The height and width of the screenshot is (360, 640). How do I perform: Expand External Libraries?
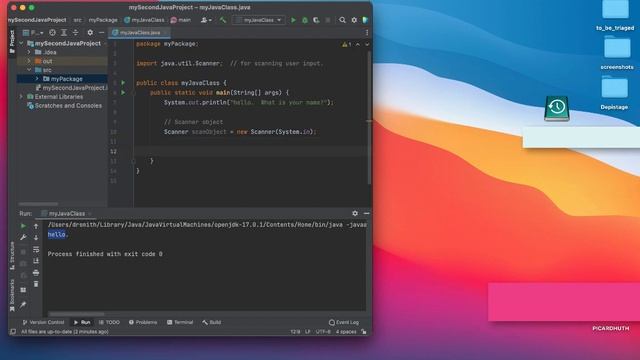[x=21, y=97]
